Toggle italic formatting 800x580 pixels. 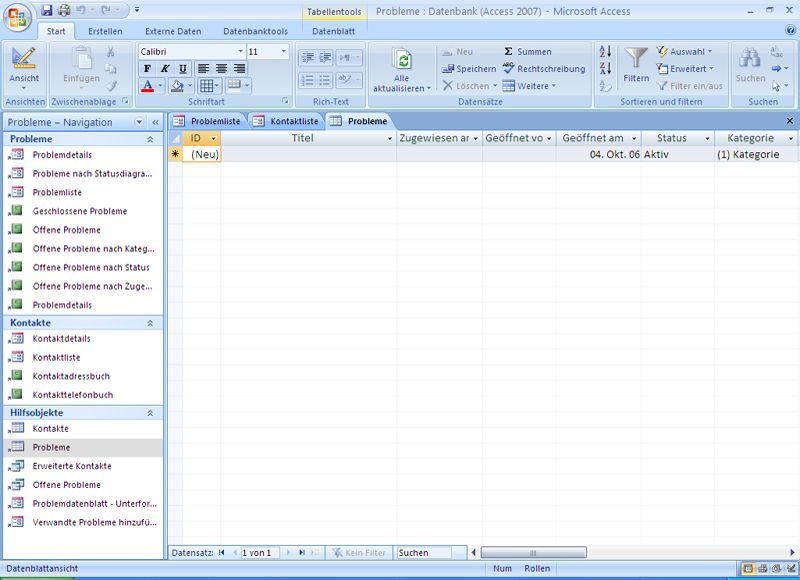163,69
